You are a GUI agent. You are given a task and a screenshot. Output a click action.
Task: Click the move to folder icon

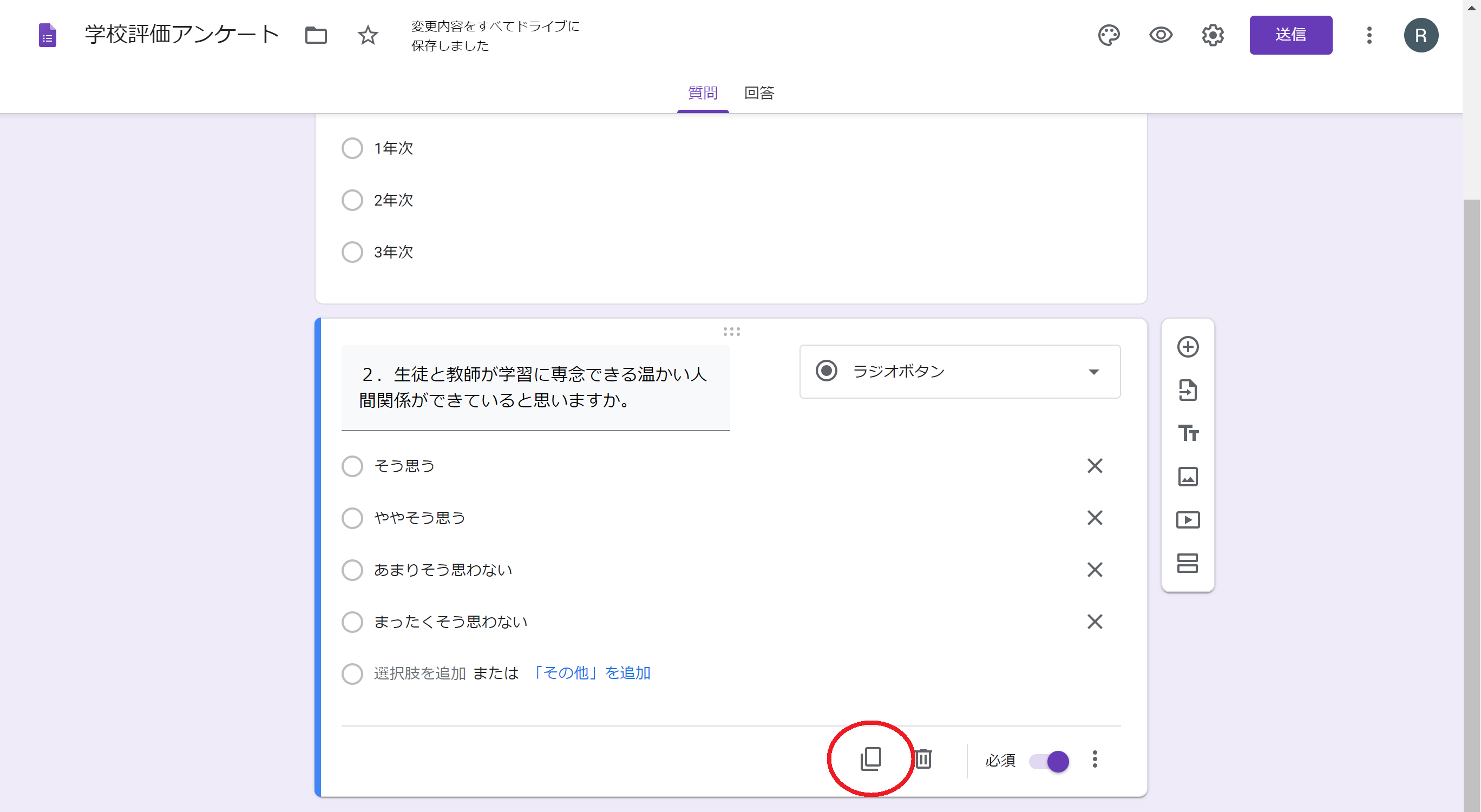coord(316,35)
